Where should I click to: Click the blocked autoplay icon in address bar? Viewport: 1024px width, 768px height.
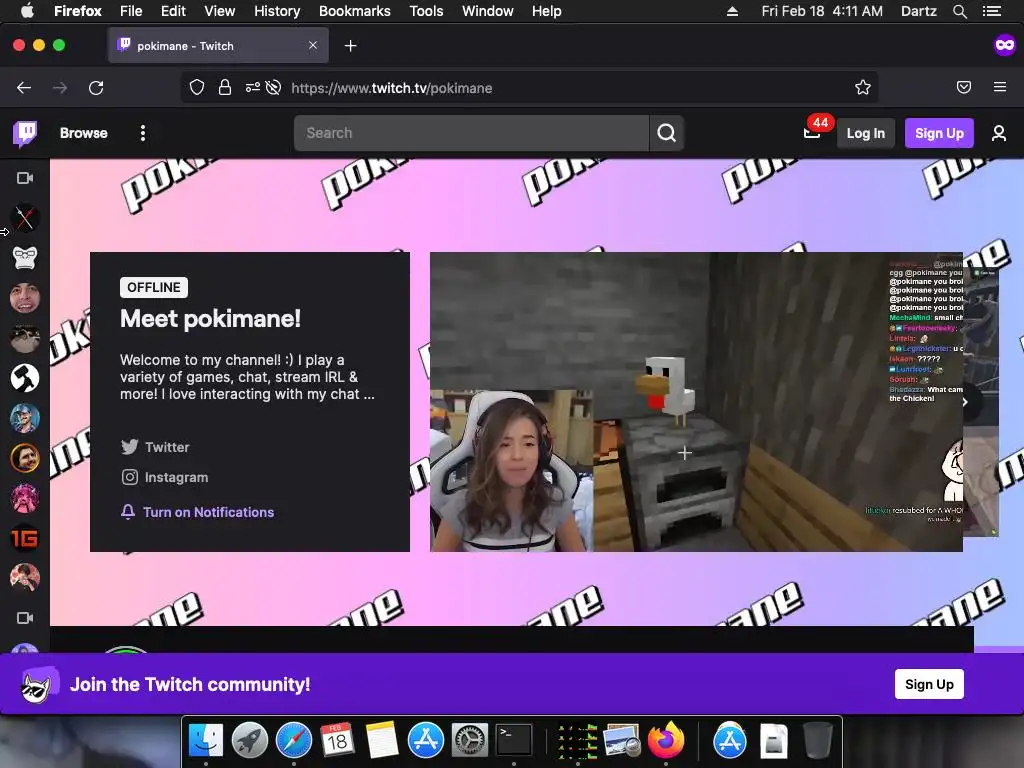(273, 88)
